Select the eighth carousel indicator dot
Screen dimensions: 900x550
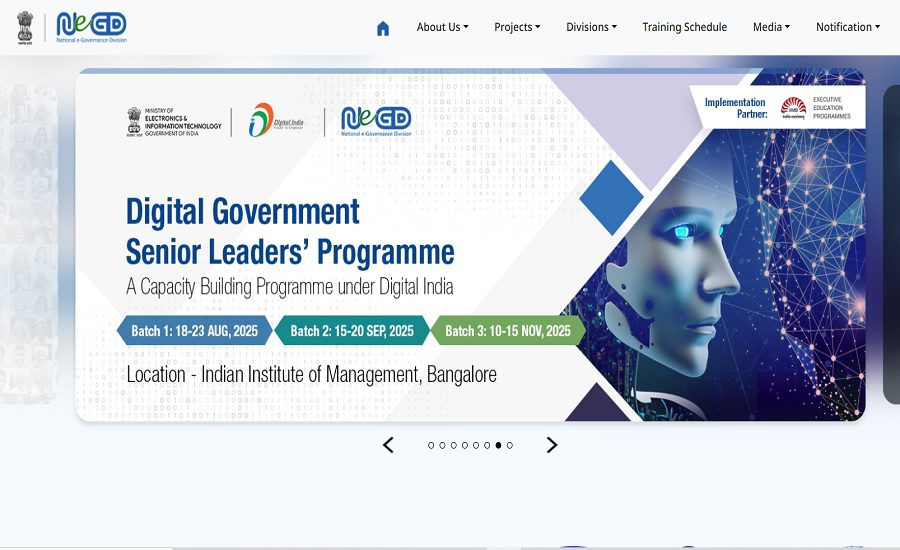tap(510, 446)
